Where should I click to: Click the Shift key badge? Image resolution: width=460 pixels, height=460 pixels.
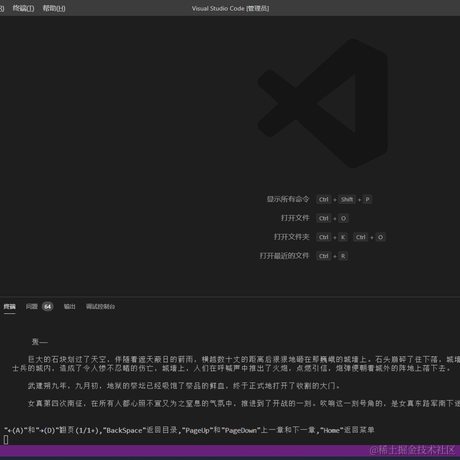[x=347, y=199]
